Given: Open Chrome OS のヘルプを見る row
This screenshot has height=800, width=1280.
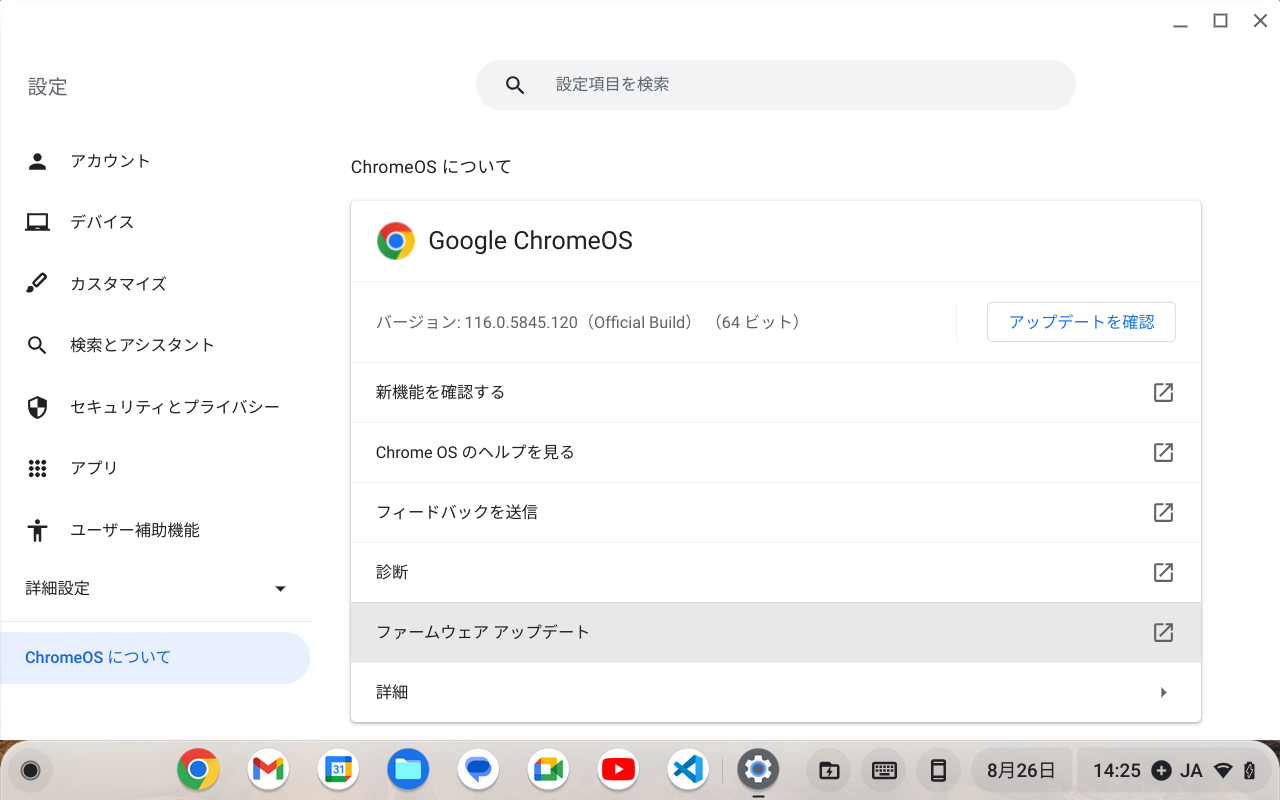Looking at the screenshot, I should pos(776,452).
